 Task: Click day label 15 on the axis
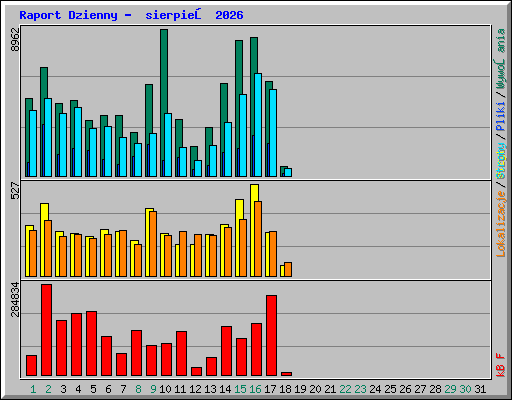pyautogui.click(x=240, y=389)
